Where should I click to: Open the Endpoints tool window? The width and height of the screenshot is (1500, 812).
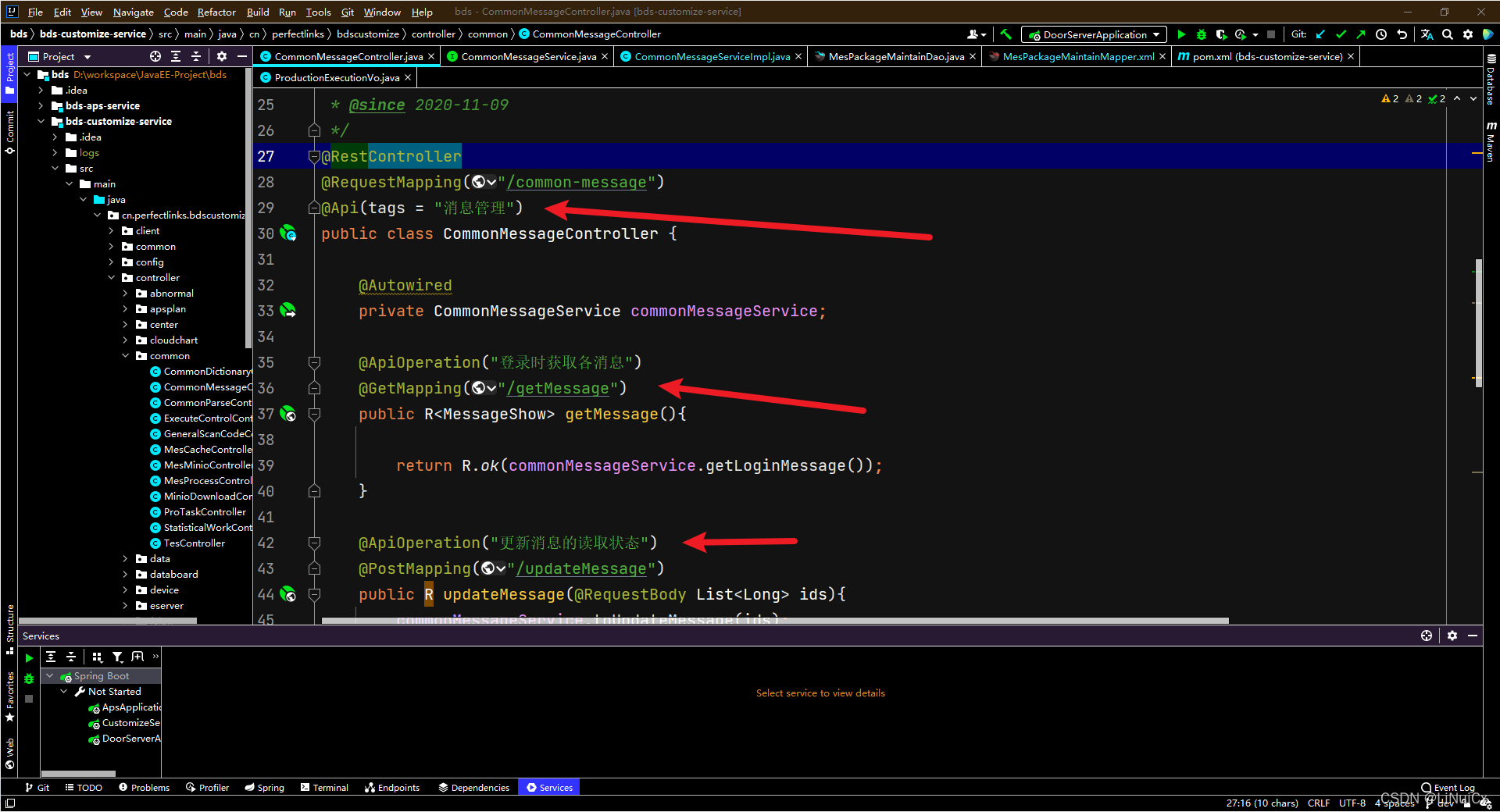[x=392, y=788]
